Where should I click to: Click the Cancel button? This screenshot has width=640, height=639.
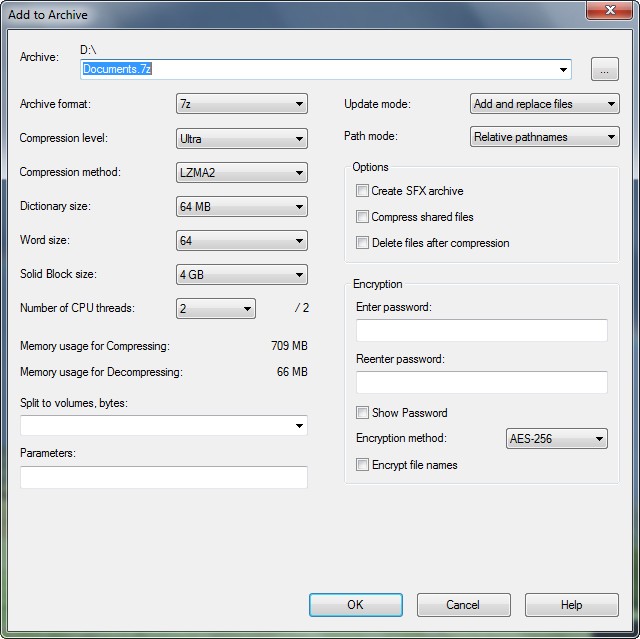[463, 605]
